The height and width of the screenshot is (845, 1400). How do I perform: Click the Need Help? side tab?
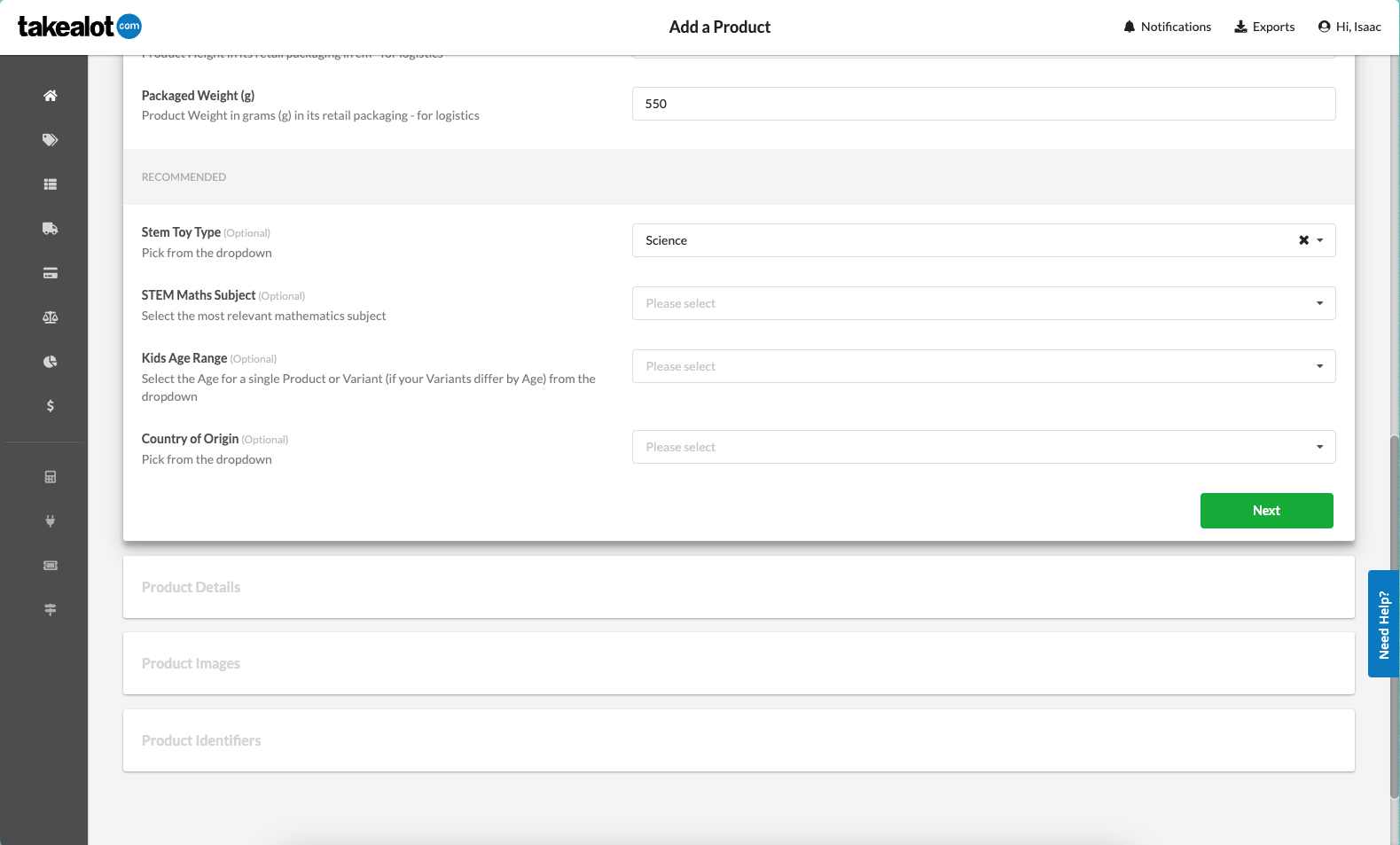pos(1383,624)
